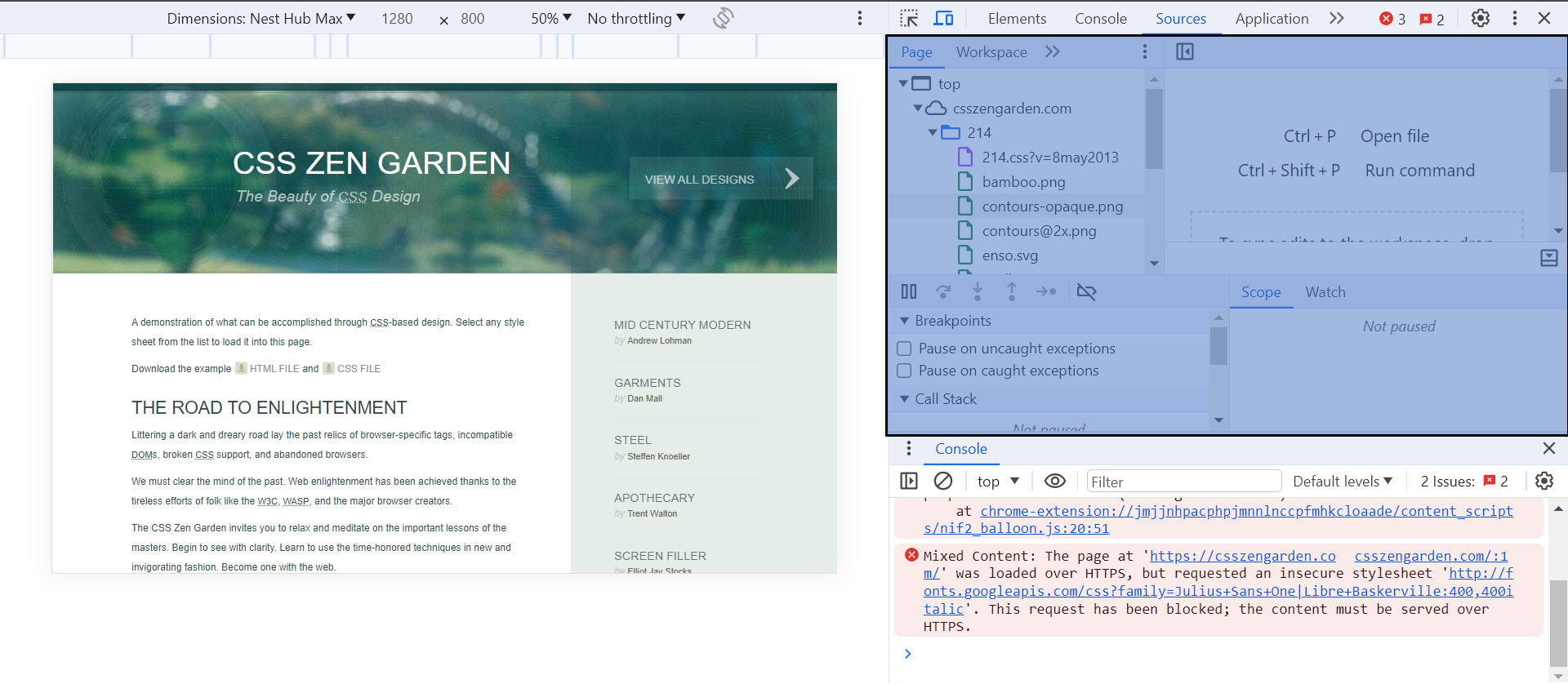Edit the viewport width field 1280
This screenshot has height=684, width=1568.
pyautogui.click(x=397, y=18)
